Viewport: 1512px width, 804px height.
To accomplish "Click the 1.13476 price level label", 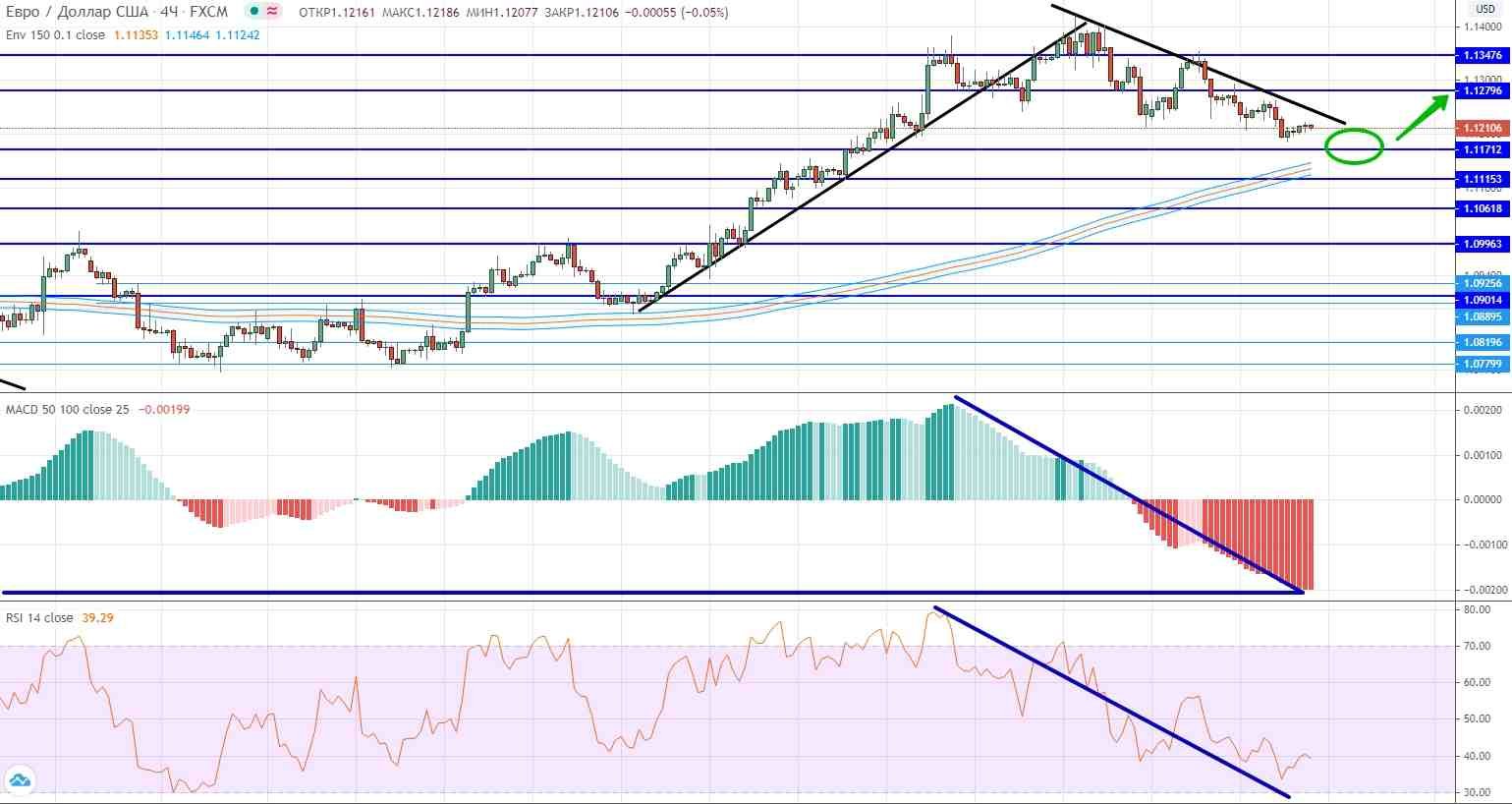I will [x=1483, y=56].
